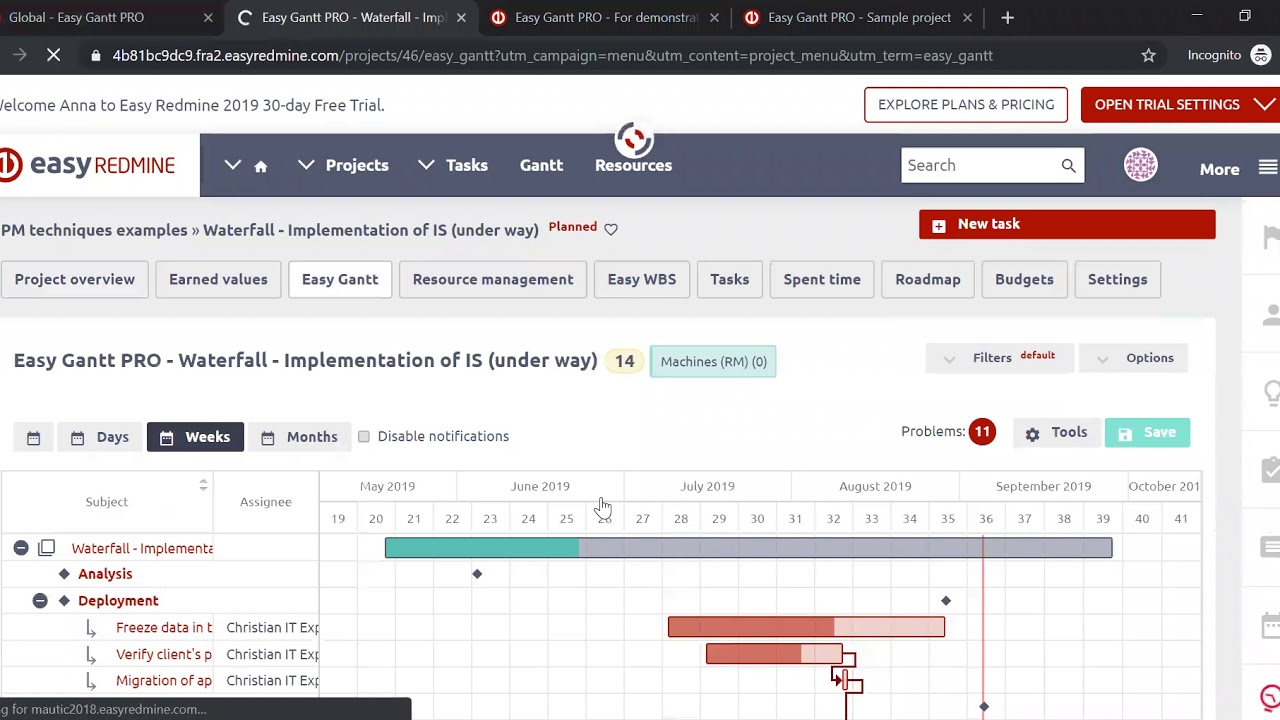The image size is (1280, 720).
Task: Open the Project overview tab
Action: tap(75, 280)
